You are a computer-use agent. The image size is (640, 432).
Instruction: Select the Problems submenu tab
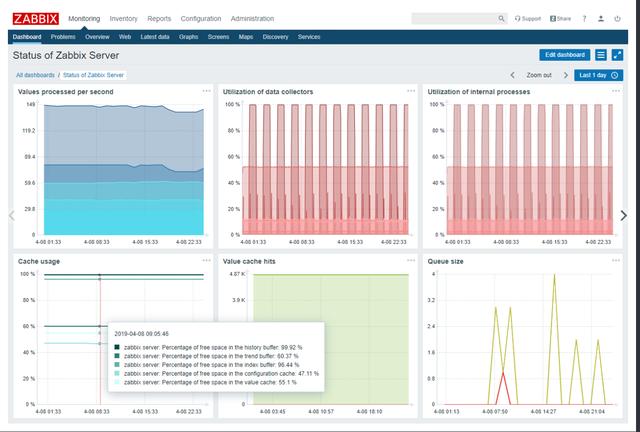tap(63, 37)
